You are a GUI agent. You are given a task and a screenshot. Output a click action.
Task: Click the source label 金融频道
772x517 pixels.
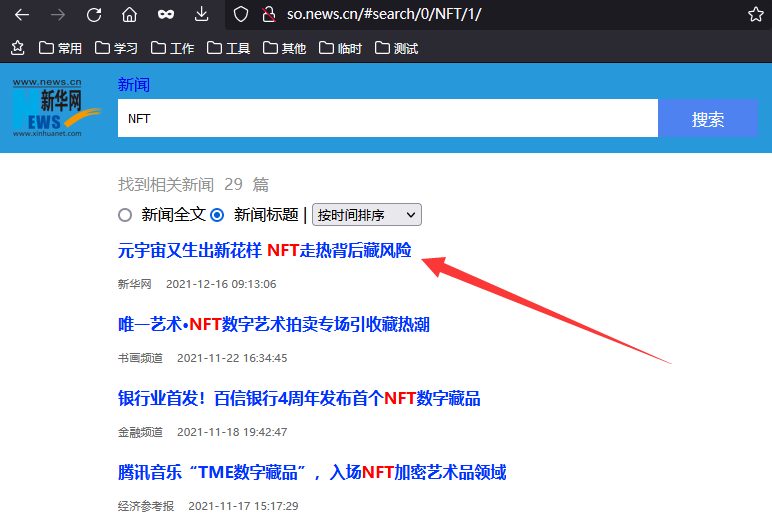click(x=140, y=432)
